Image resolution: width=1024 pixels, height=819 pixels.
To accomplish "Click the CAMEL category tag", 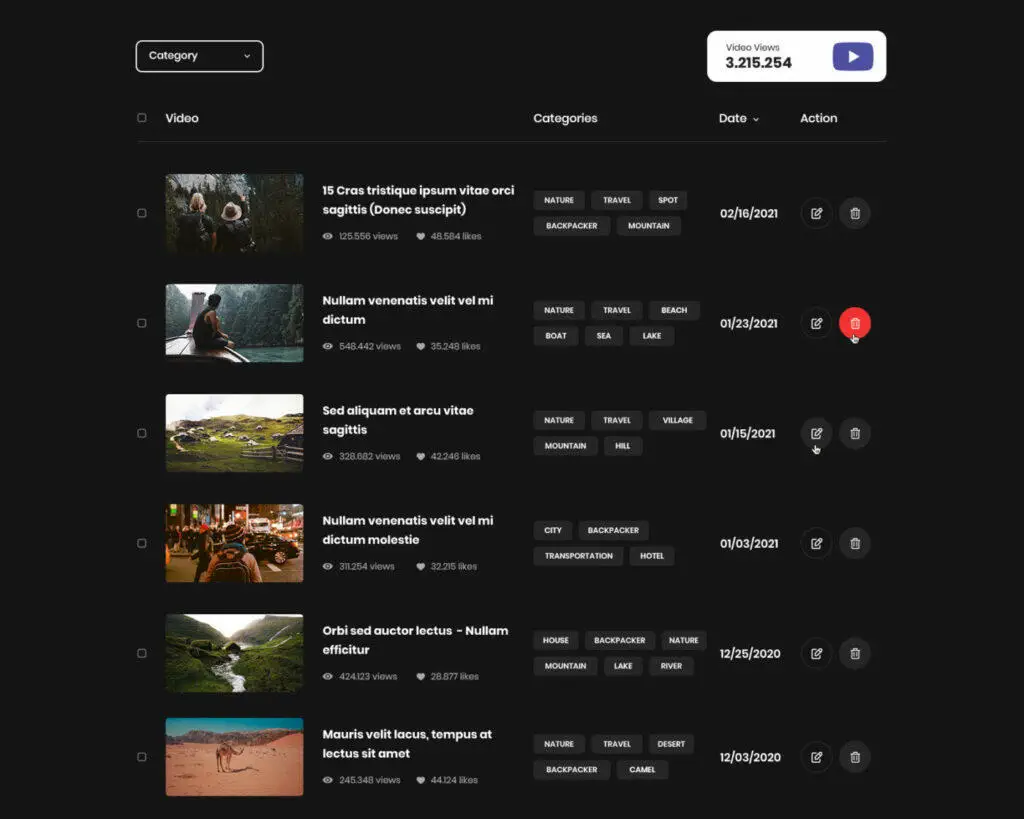I will (642, 769).
